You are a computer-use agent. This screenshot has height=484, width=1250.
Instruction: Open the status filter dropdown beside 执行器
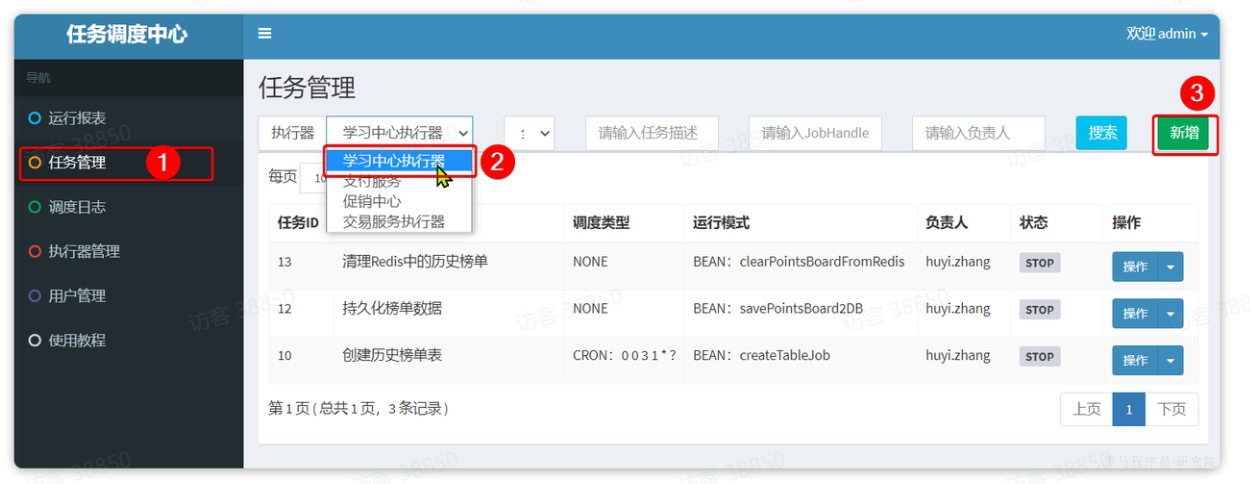(529, 132)
